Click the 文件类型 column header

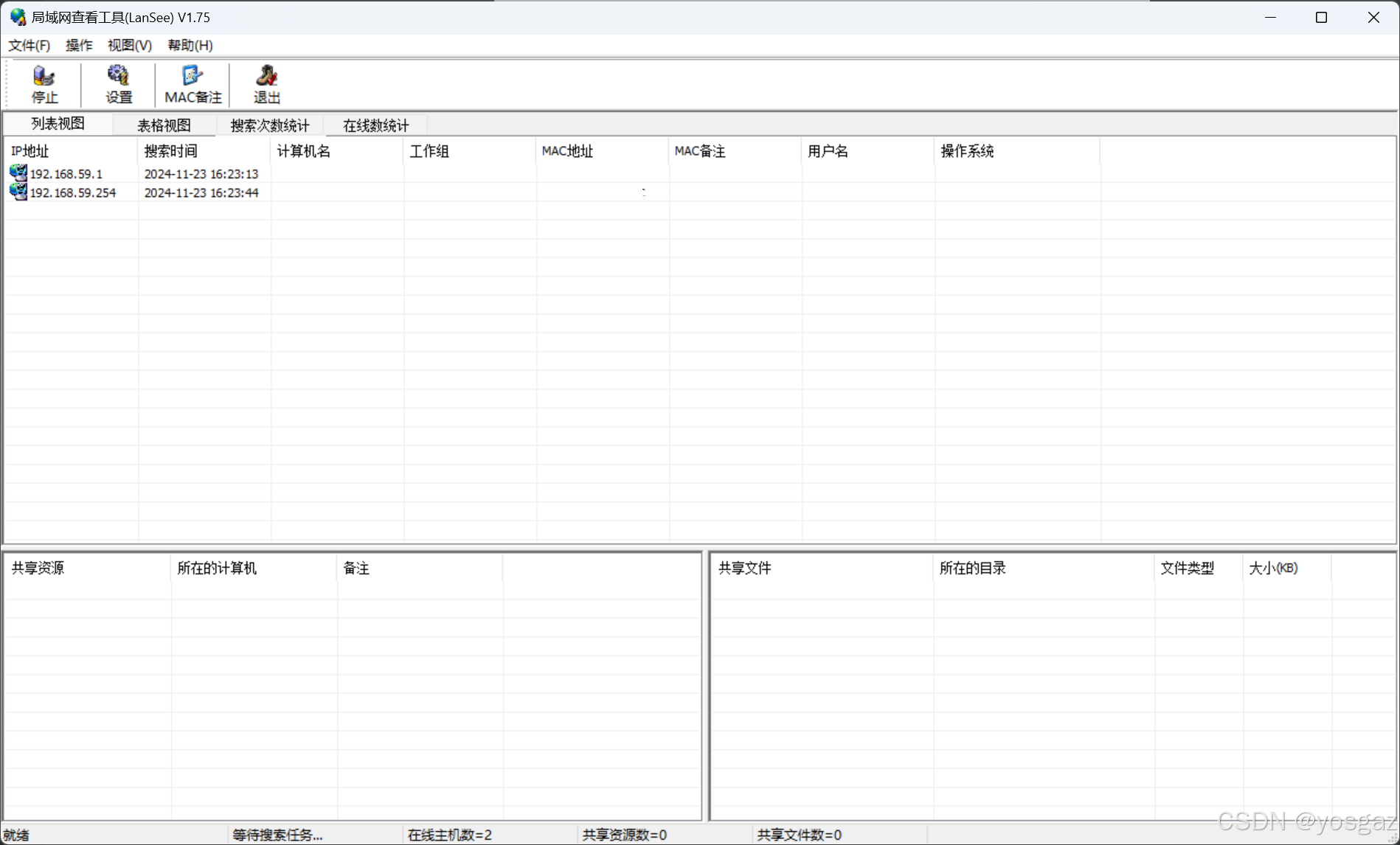[1199, 568]
